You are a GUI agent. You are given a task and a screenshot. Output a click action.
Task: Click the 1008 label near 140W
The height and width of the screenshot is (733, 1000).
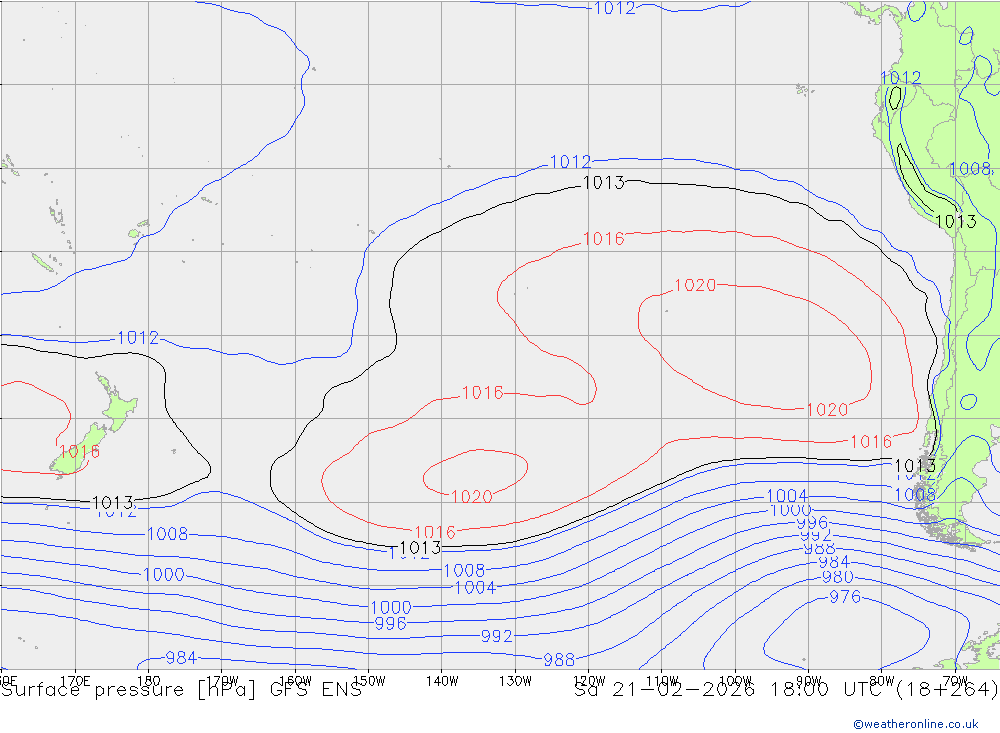[464, 570]
